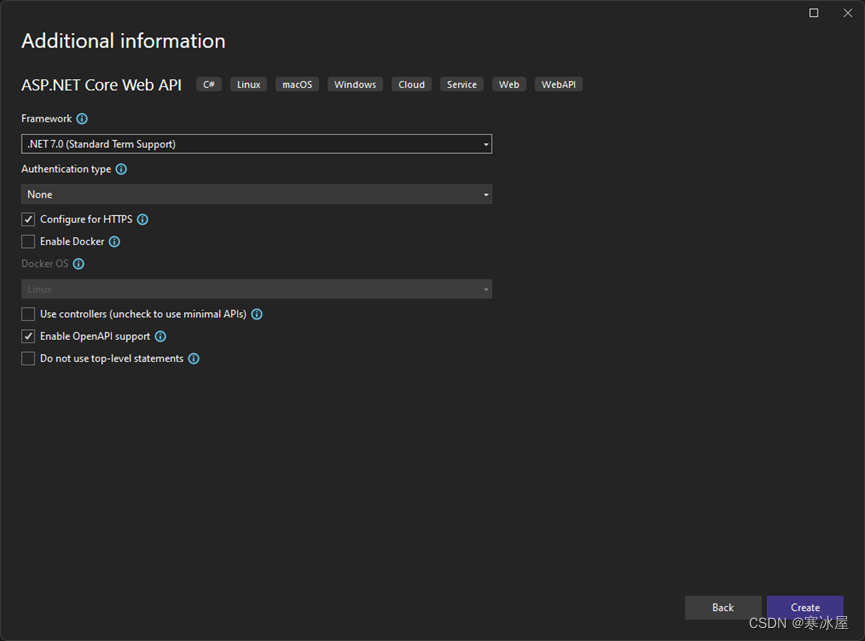865x641 pixels.
Task: Close the Additional information dialog
Action: point(847,13)
